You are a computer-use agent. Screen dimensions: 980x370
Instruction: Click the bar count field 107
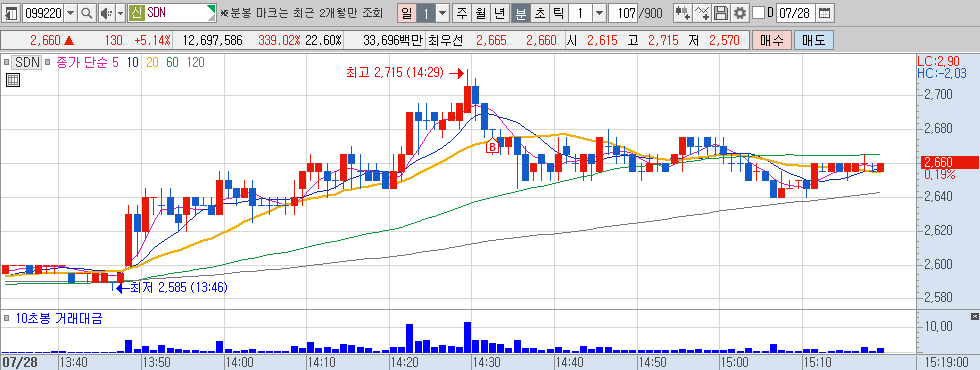pos(622,12)
